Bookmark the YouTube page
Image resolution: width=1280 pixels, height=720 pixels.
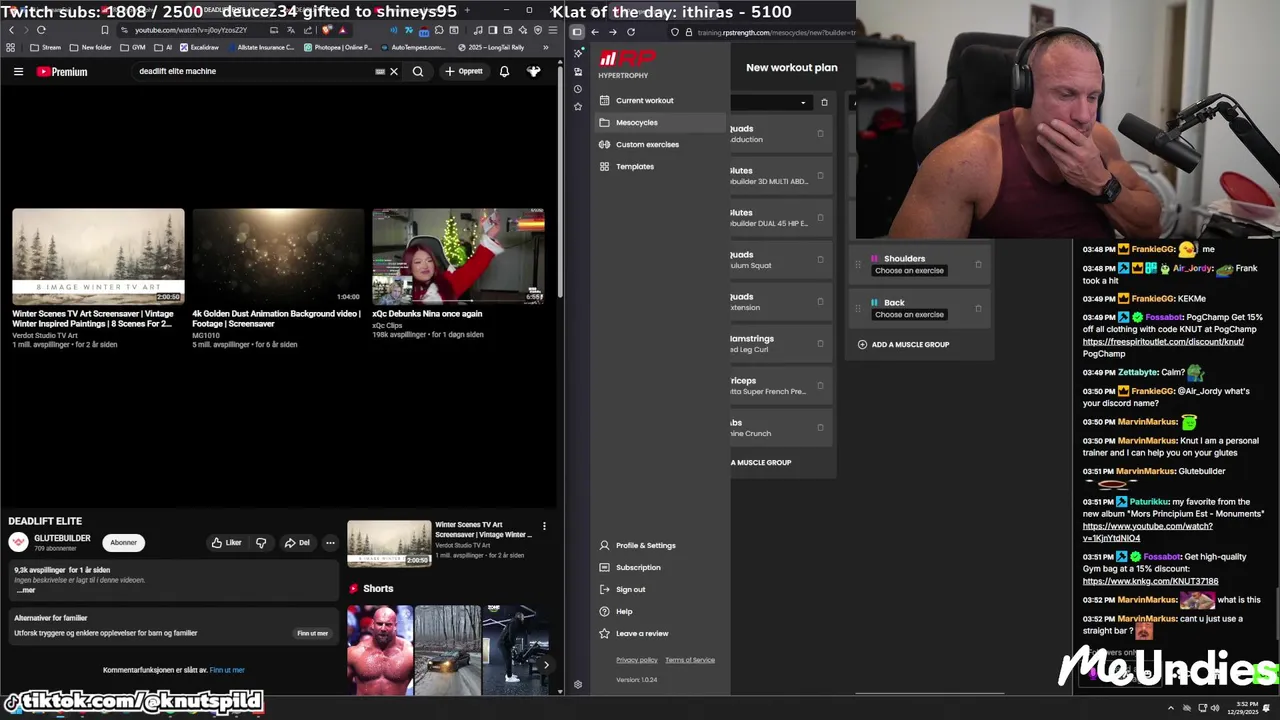pos(104,30)
